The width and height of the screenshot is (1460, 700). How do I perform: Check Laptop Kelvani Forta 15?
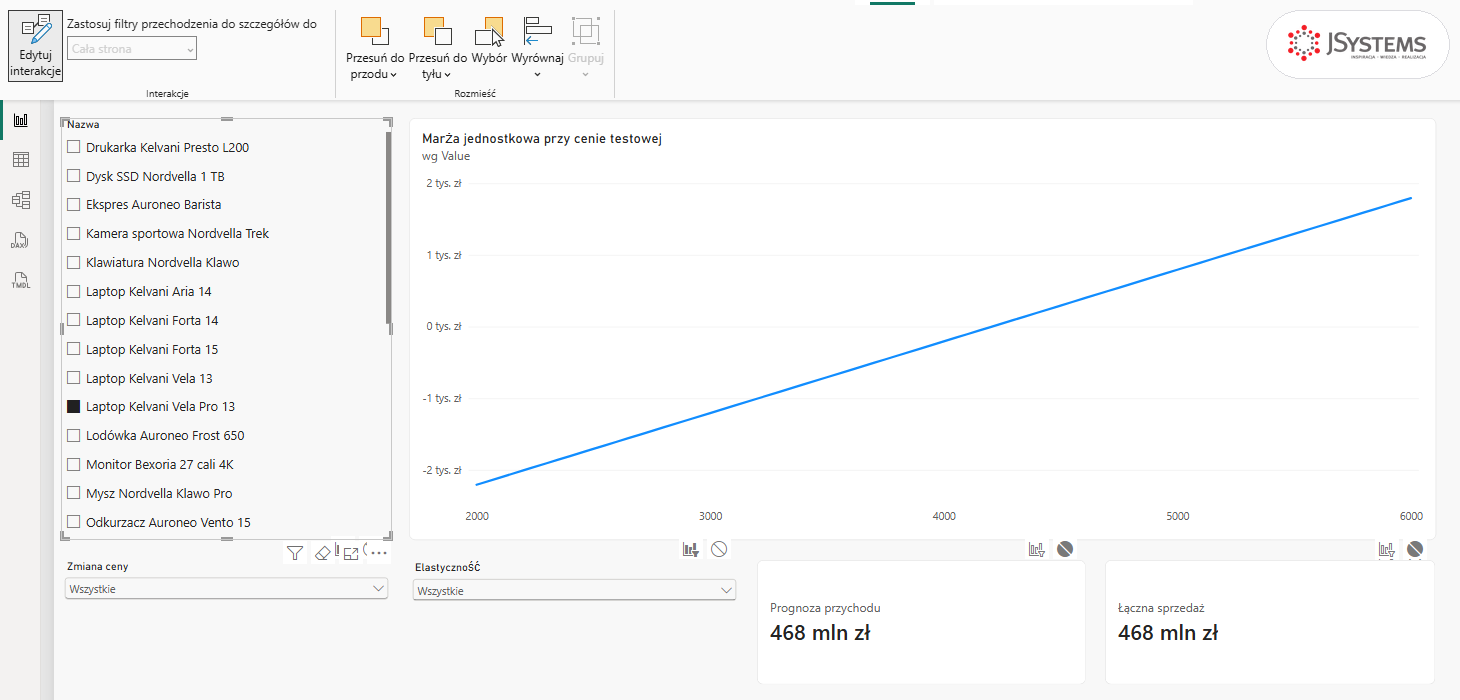tap(73, 349)
